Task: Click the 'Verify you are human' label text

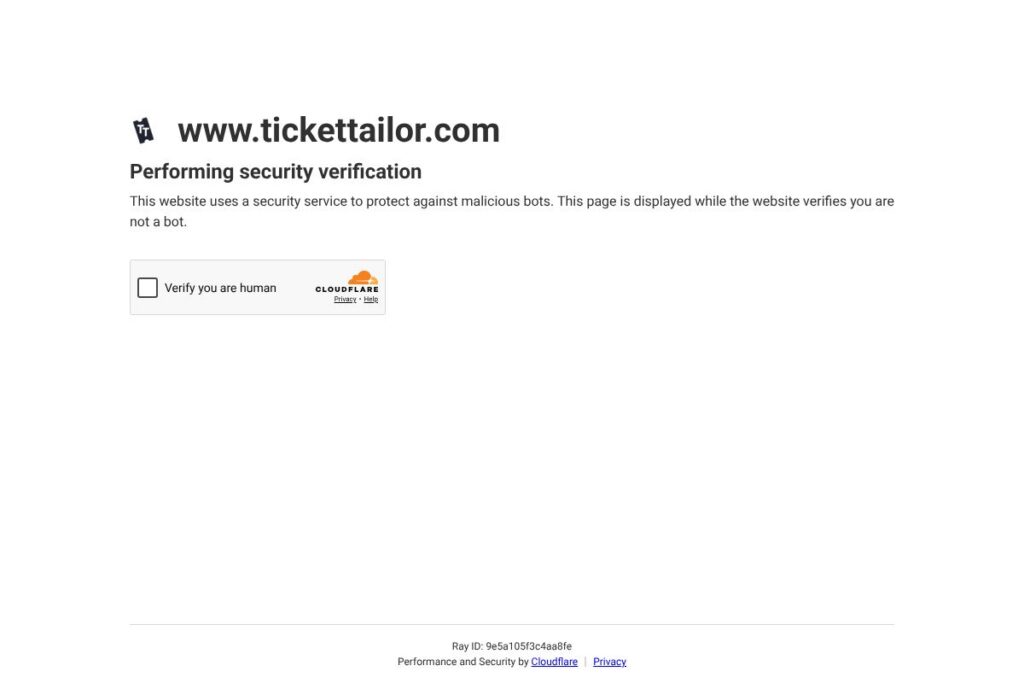Action: pyautogui.click(x=220, y=288)
